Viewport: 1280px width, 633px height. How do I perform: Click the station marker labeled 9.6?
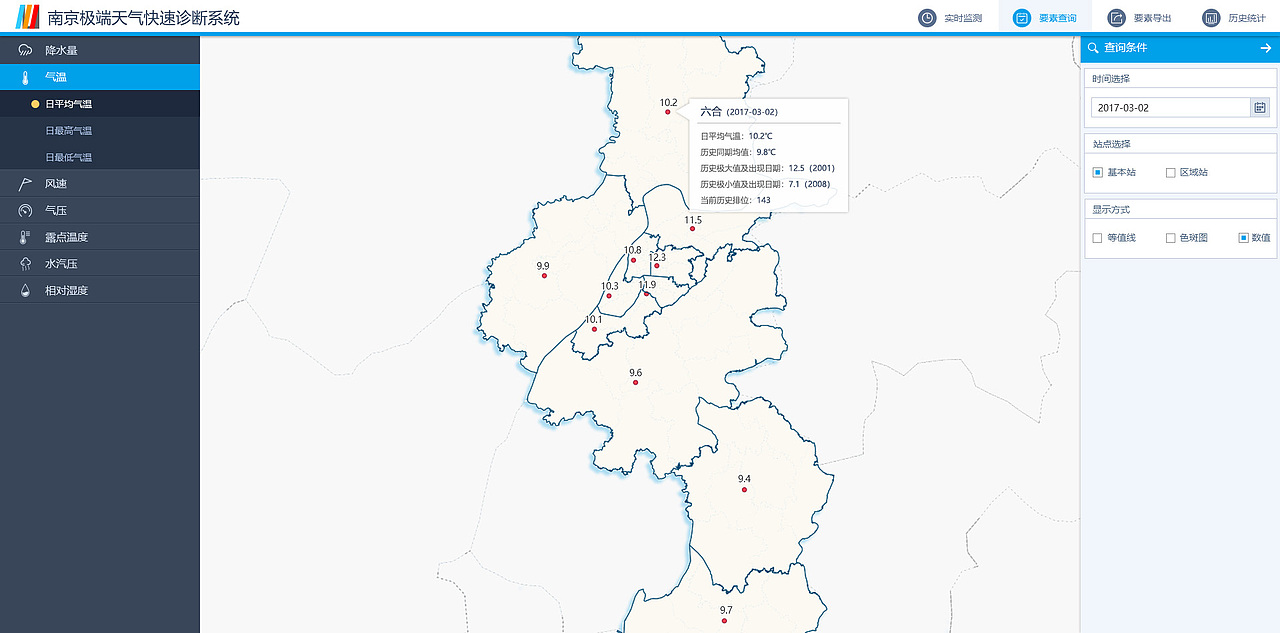pyautogui.click(x=635, y=382)
